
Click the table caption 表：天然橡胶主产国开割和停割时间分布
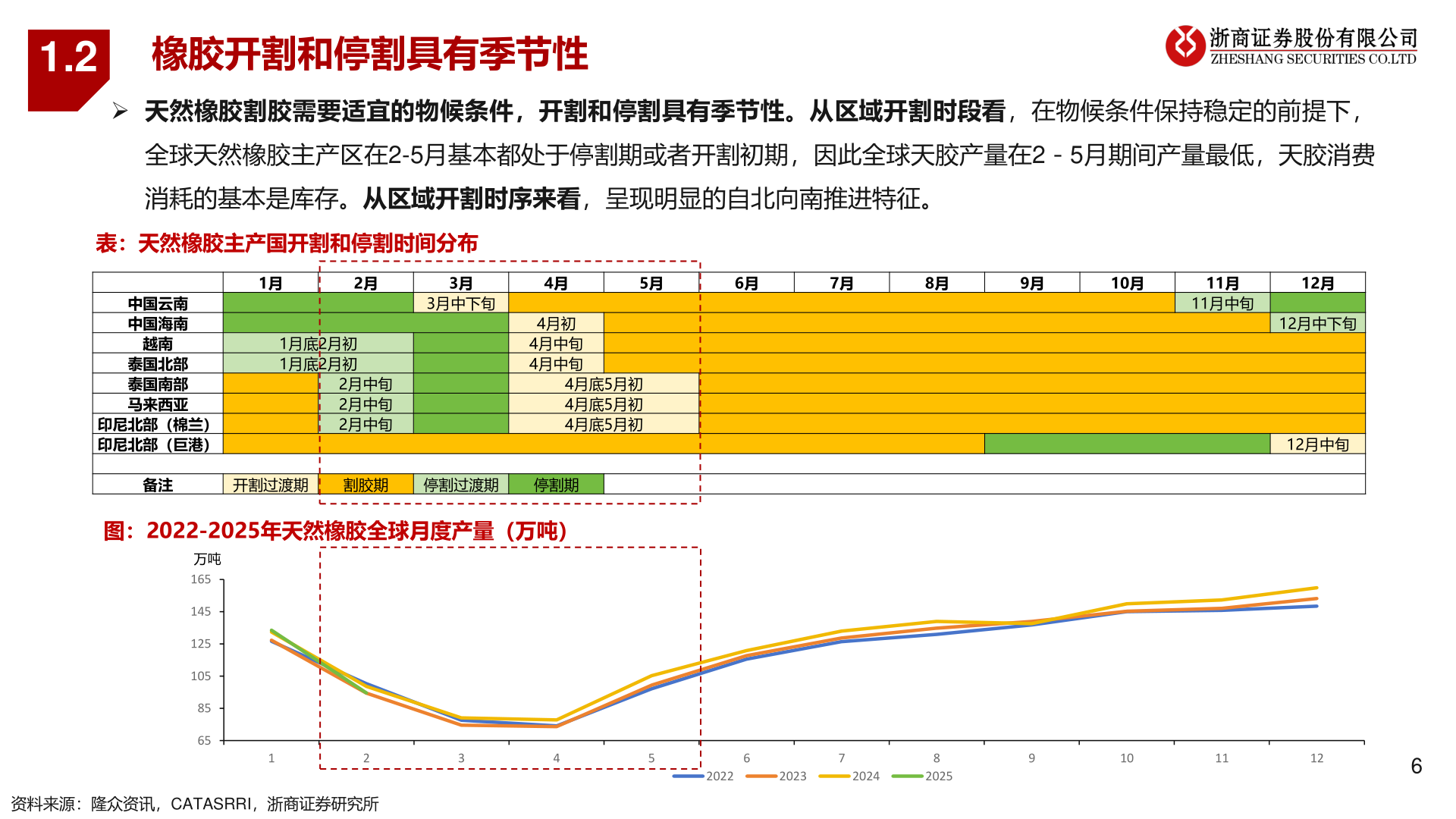[x=287, y=243]
